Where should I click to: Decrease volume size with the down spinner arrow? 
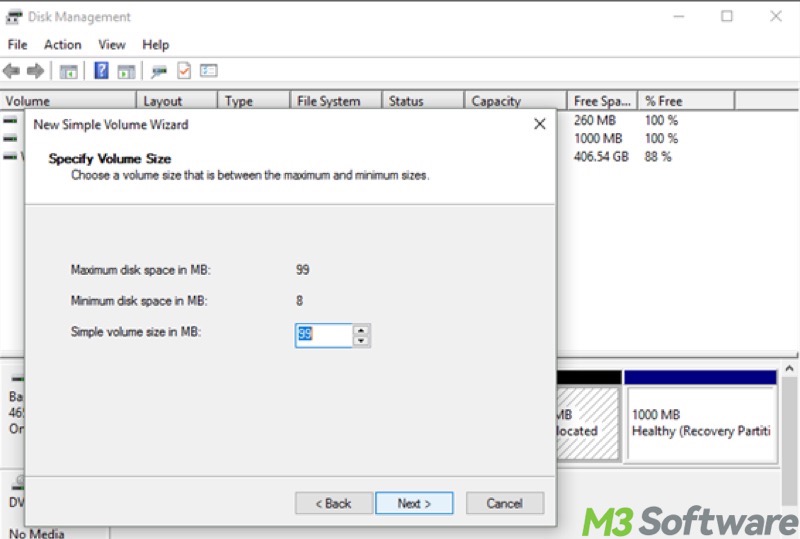pos(362,341)
